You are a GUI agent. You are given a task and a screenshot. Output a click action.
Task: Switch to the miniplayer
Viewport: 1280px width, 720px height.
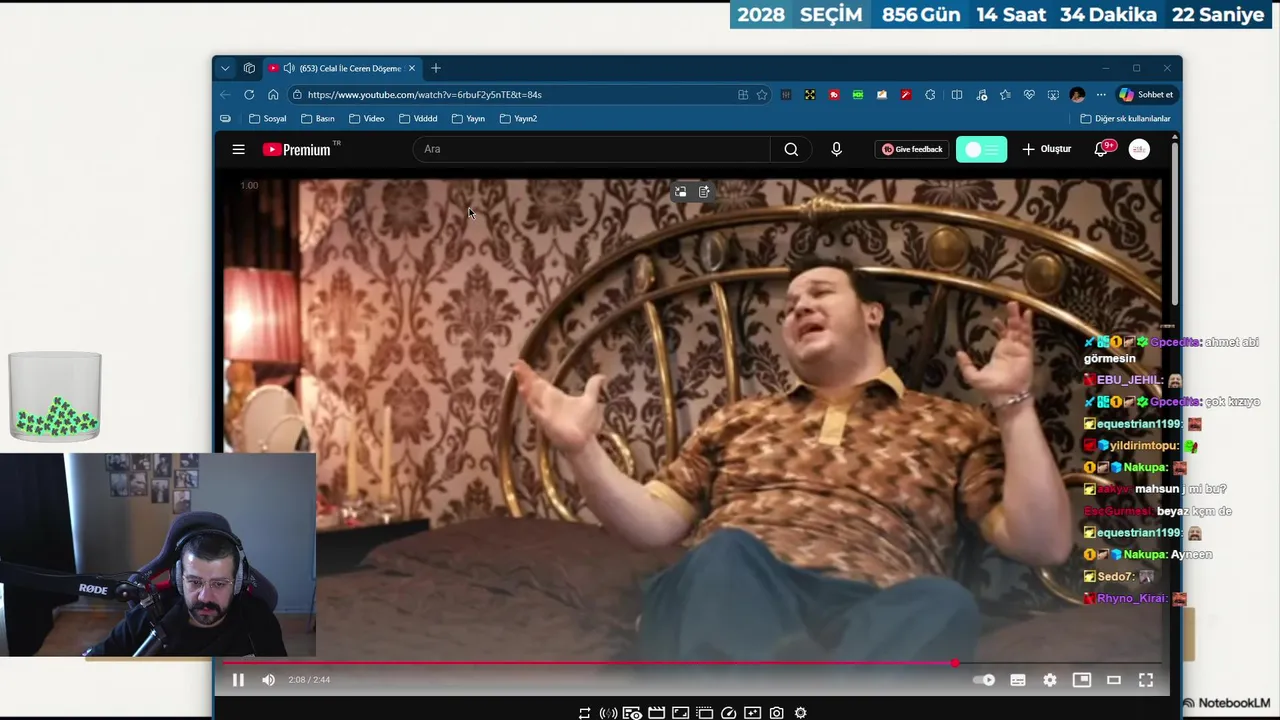pyautogui.click(x=1082, y=680)
